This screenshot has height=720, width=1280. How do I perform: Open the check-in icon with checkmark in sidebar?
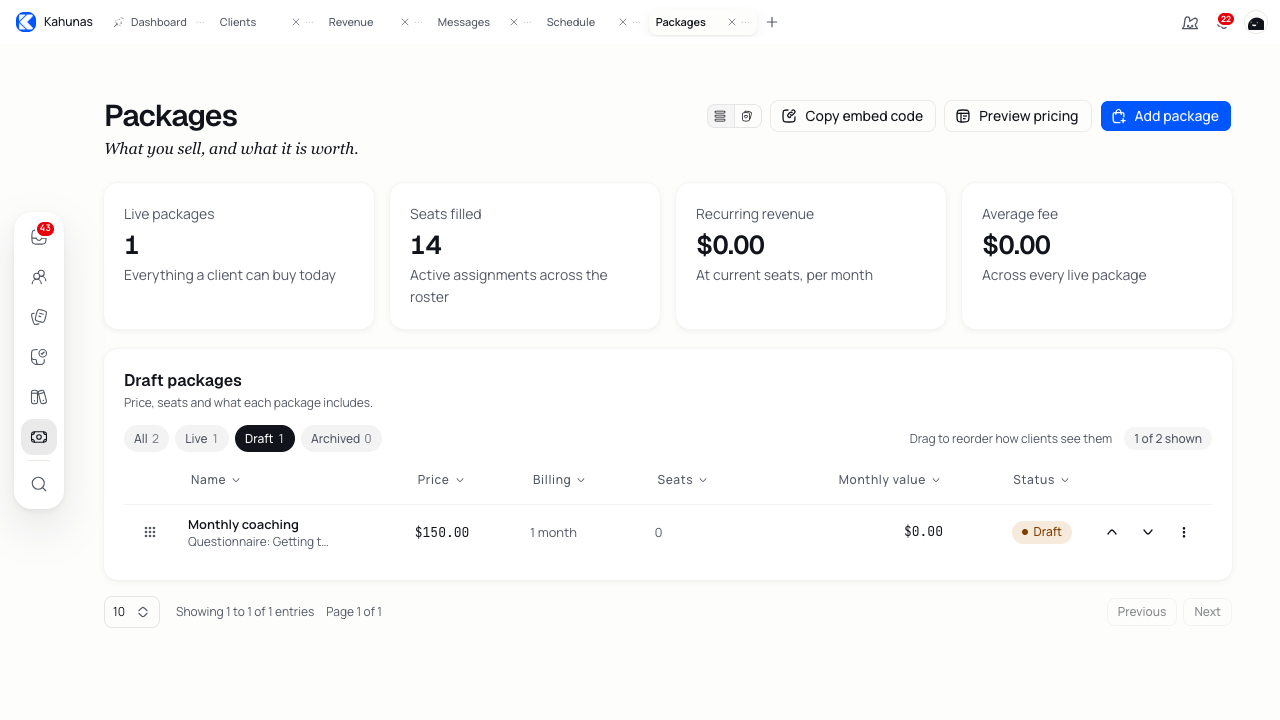tap(39, 357)
